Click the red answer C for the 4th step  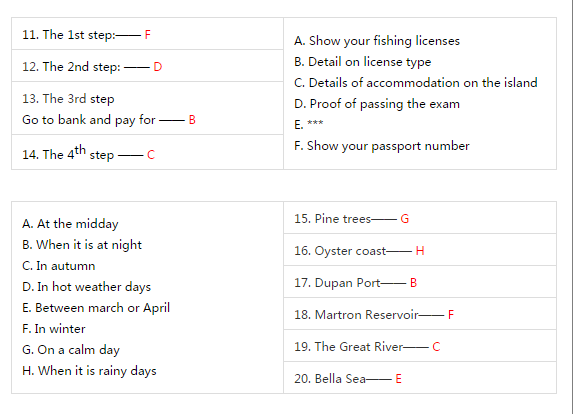(151, 154)
